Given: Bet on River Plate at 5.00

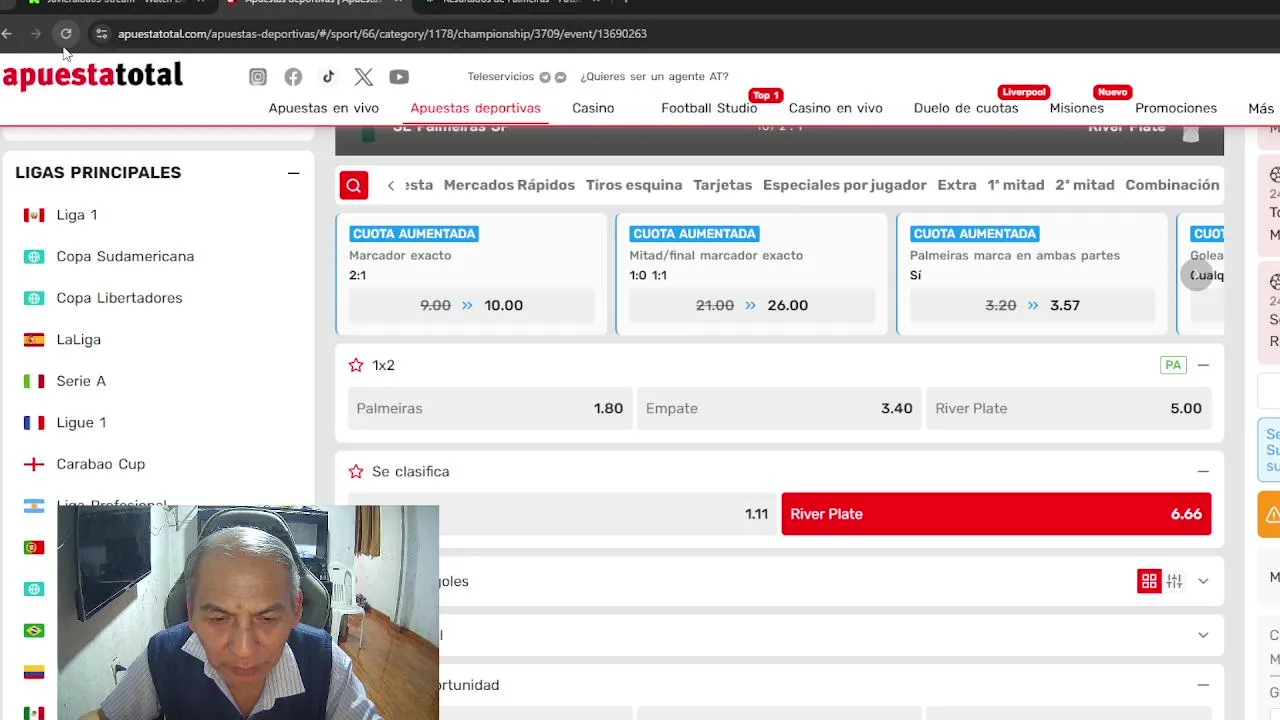Looking at the screenshot, I should pyautogui.click(x=1068, y=408).
